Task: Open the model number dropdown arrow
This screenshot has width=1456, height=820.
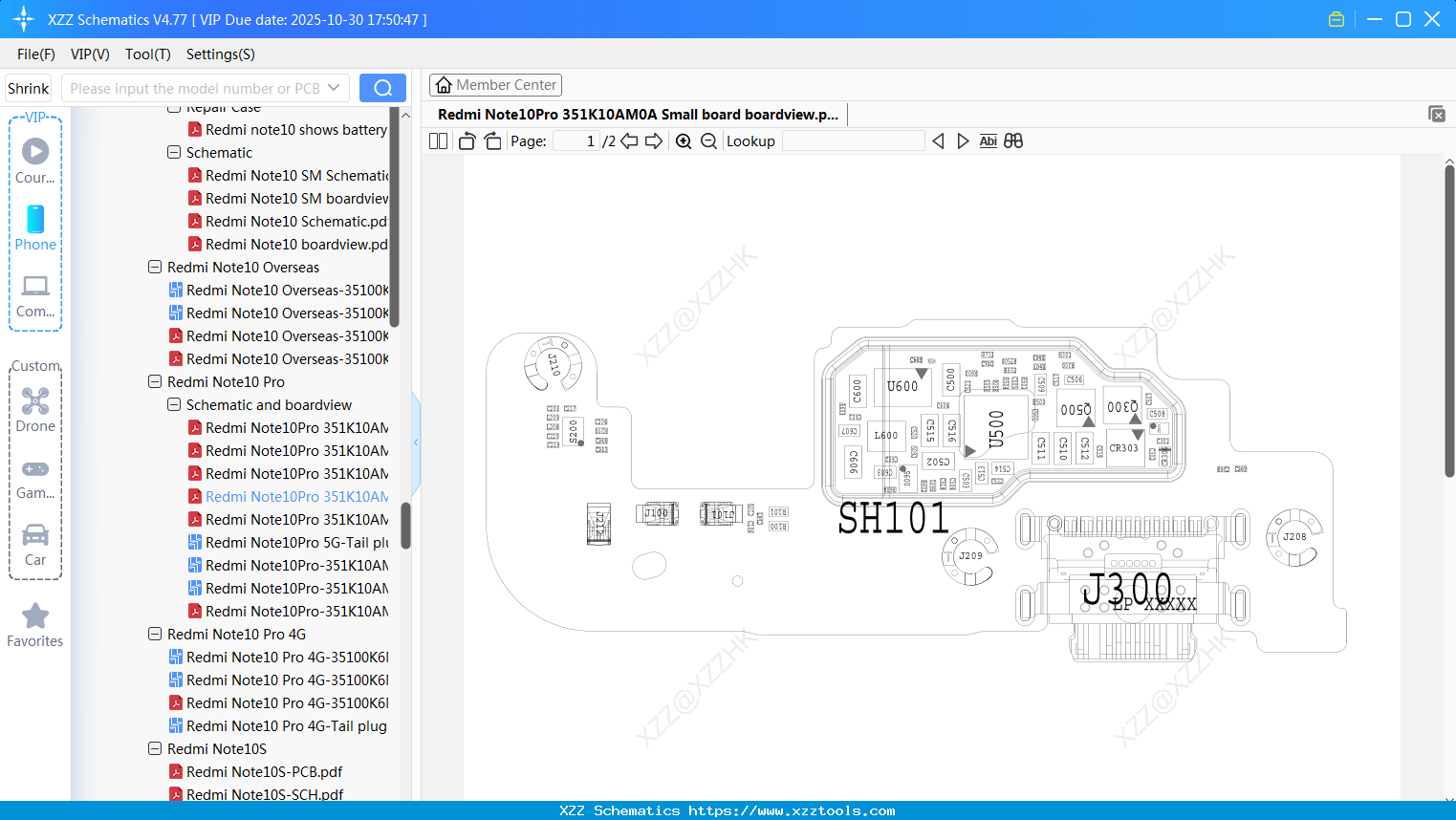Action: coord(333,87)
